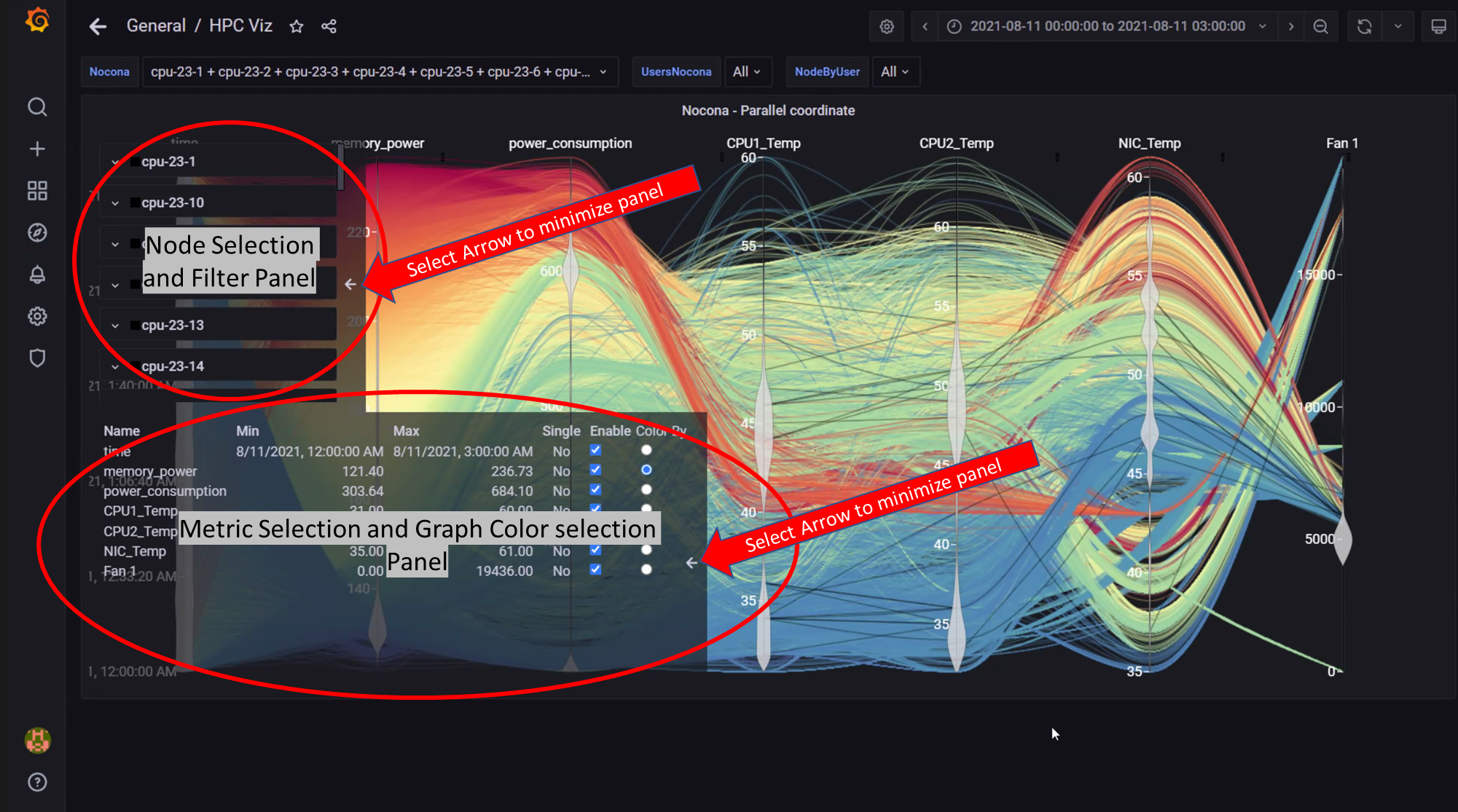Viewport: 1458px width, 812px height.
Task: Open the Server Admin shield icon
Action: point(37,358)
